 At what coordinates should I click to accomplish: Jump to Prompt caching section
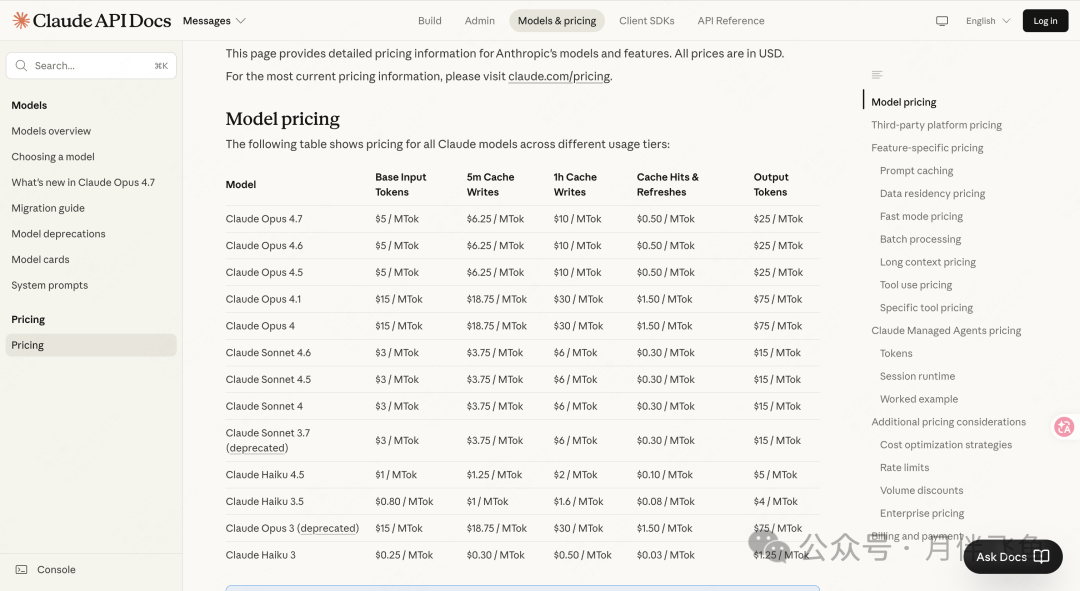click(x=917, y=171)
